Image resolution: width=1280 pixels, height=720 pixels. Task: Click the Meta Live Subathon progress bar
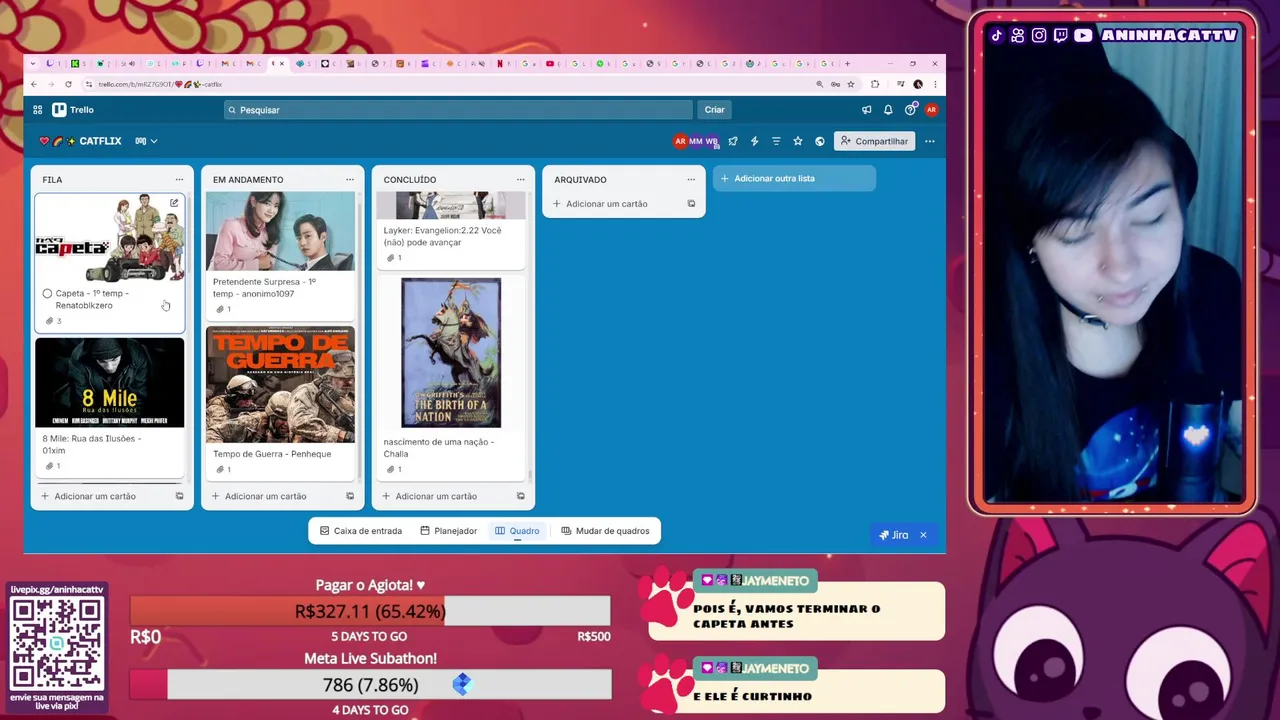tap(370, 685)
